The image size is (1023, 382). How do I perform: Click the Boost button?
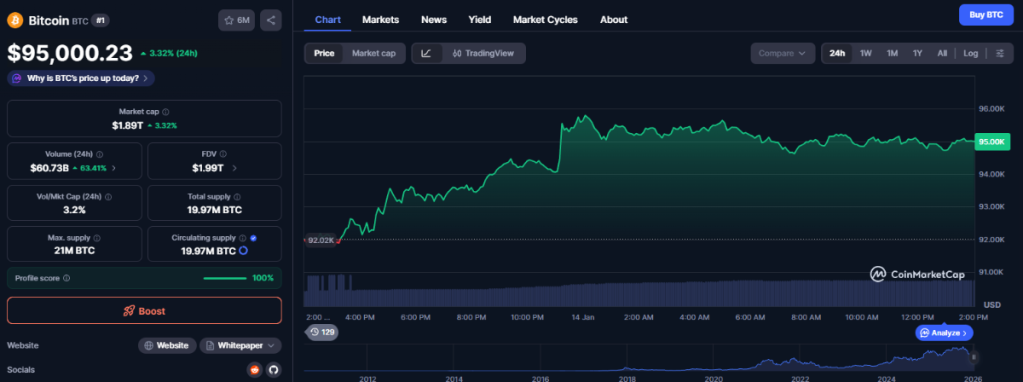click(x=144, y=311)
